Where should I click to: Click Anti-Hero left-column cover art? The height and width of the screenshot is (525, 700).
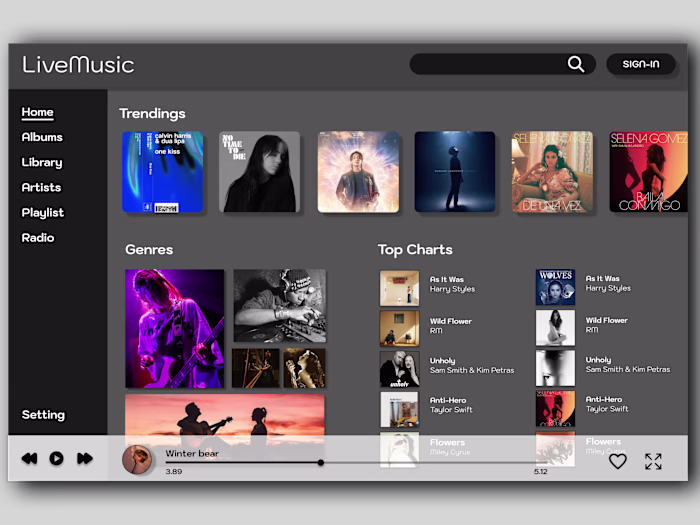[x=400, y=409]
